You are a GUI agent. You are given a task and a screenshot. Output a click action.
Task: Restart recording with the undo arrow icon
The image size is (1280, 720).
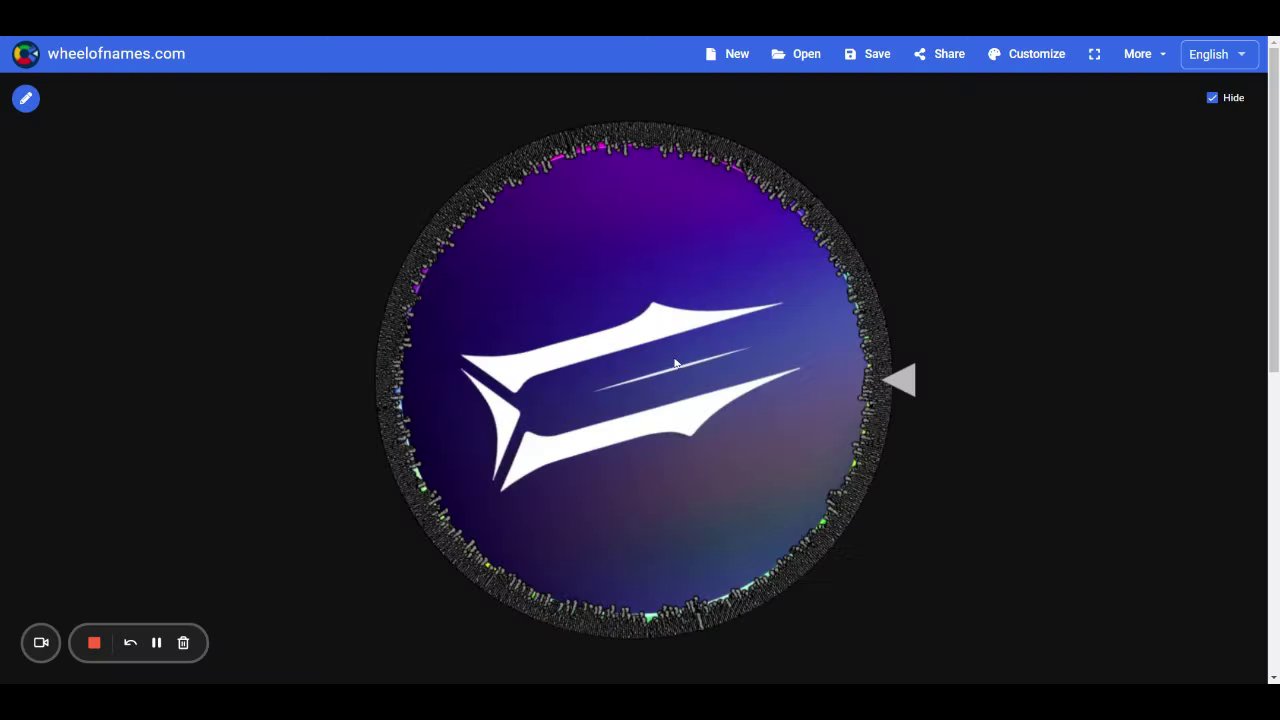tap(130, 643)
